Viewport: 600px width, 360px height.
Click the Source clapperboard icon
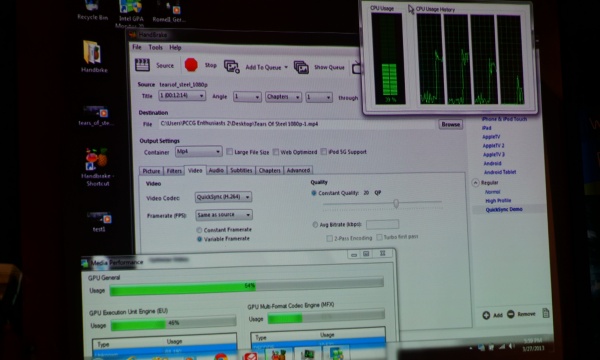click(x=142, y=65)
